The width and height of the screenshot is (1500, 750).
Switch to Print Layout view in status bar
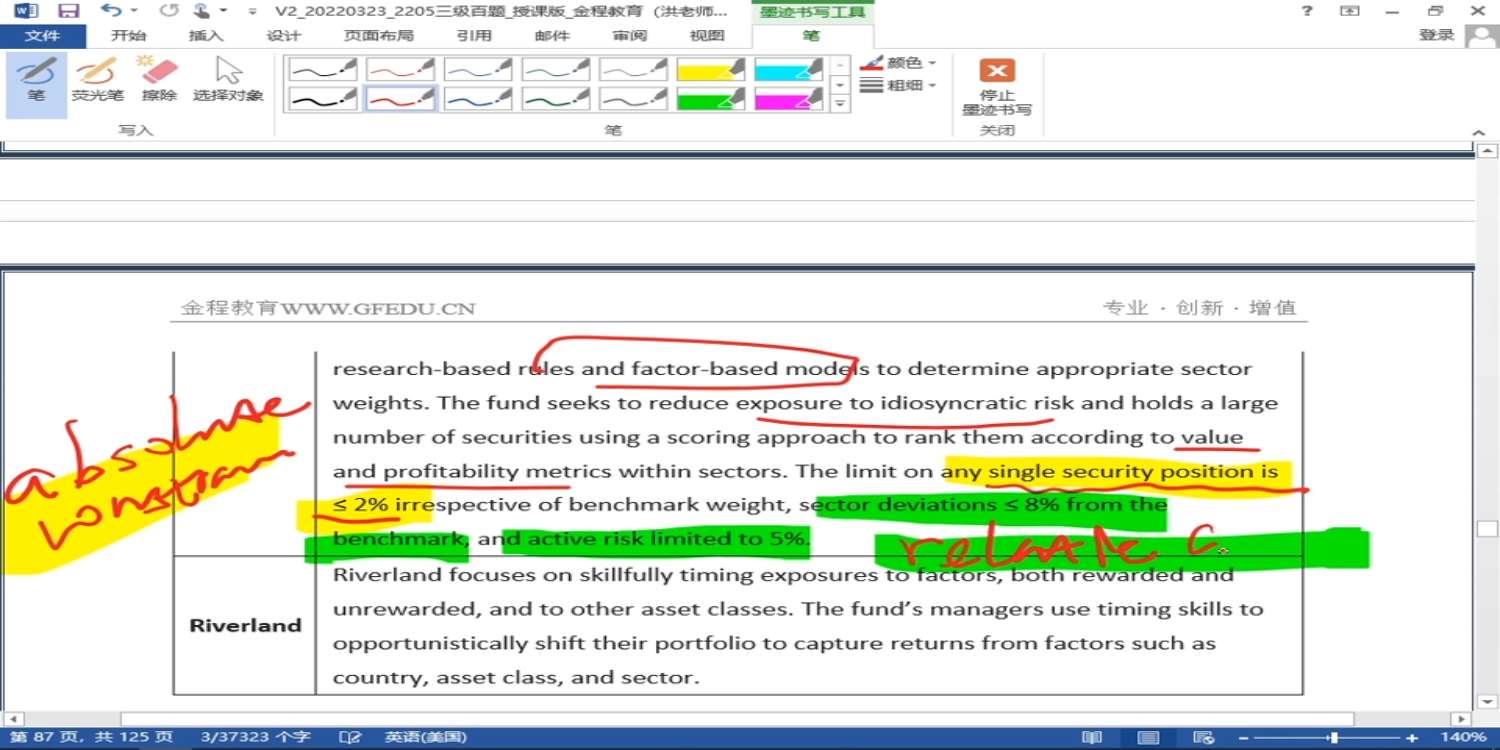1149,737
